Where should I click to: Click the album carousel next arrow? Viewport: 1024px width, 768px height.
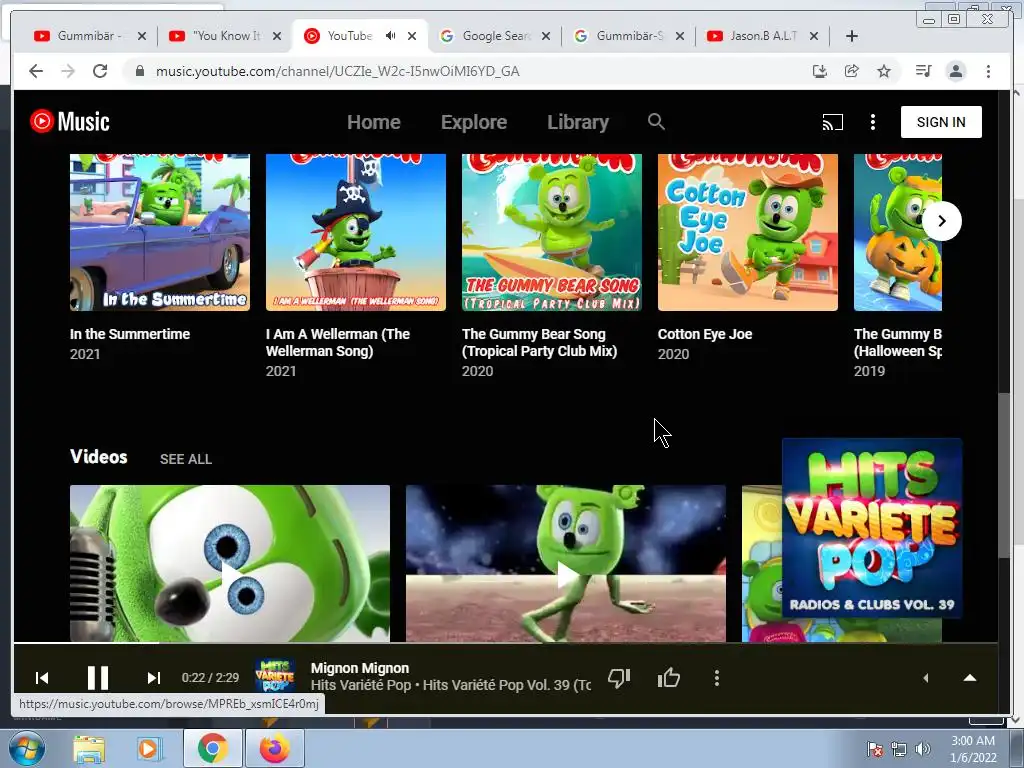(942, 221)
